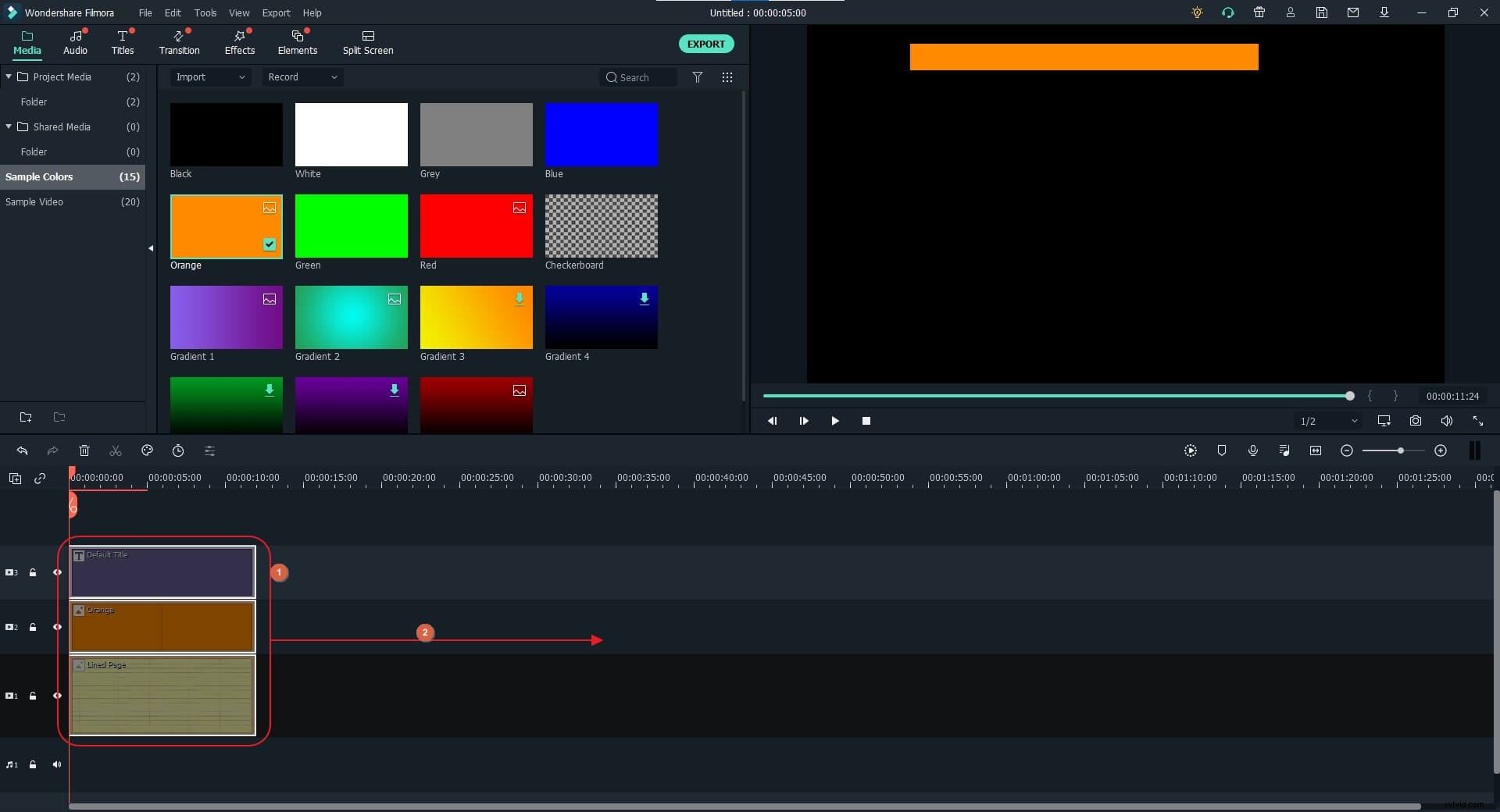The image size is (1500, 812).
Task: Click the EXPORT button
Action: pyautogui.click(x=705, y=44)
